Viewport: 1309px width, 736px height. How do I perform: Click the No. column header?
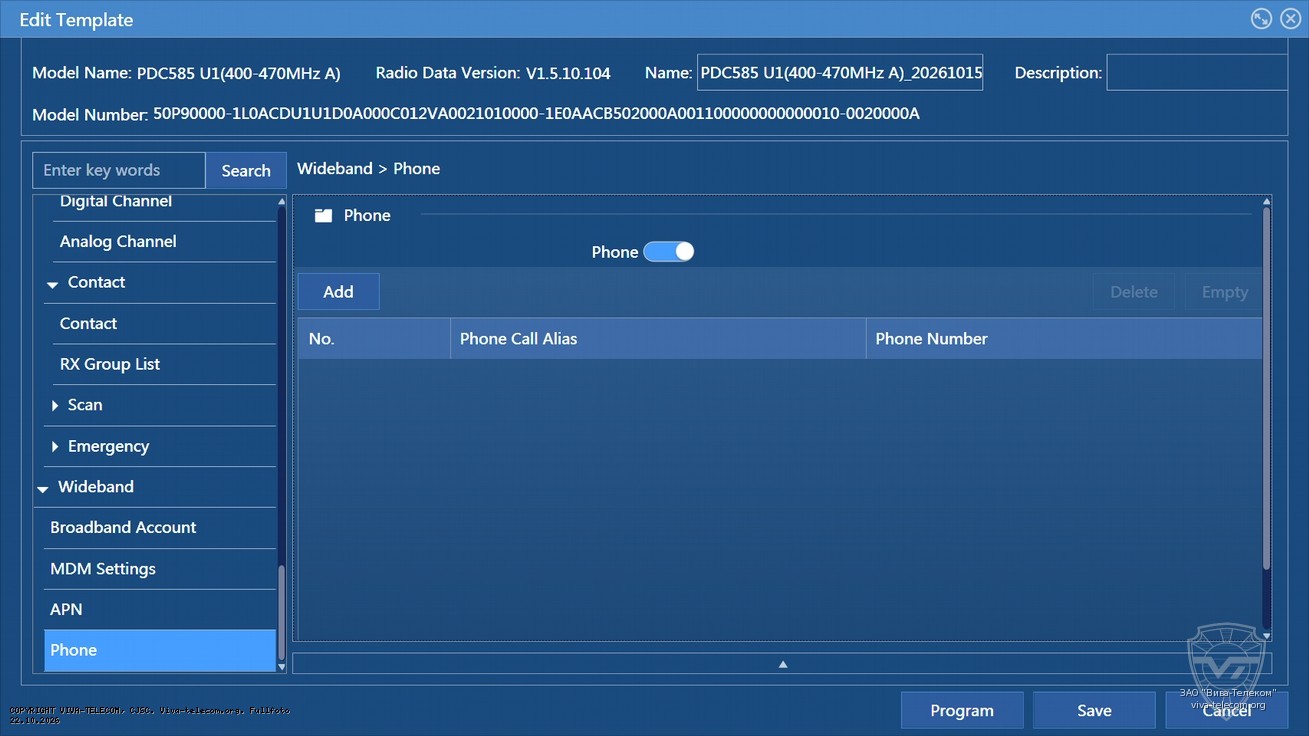374,339
